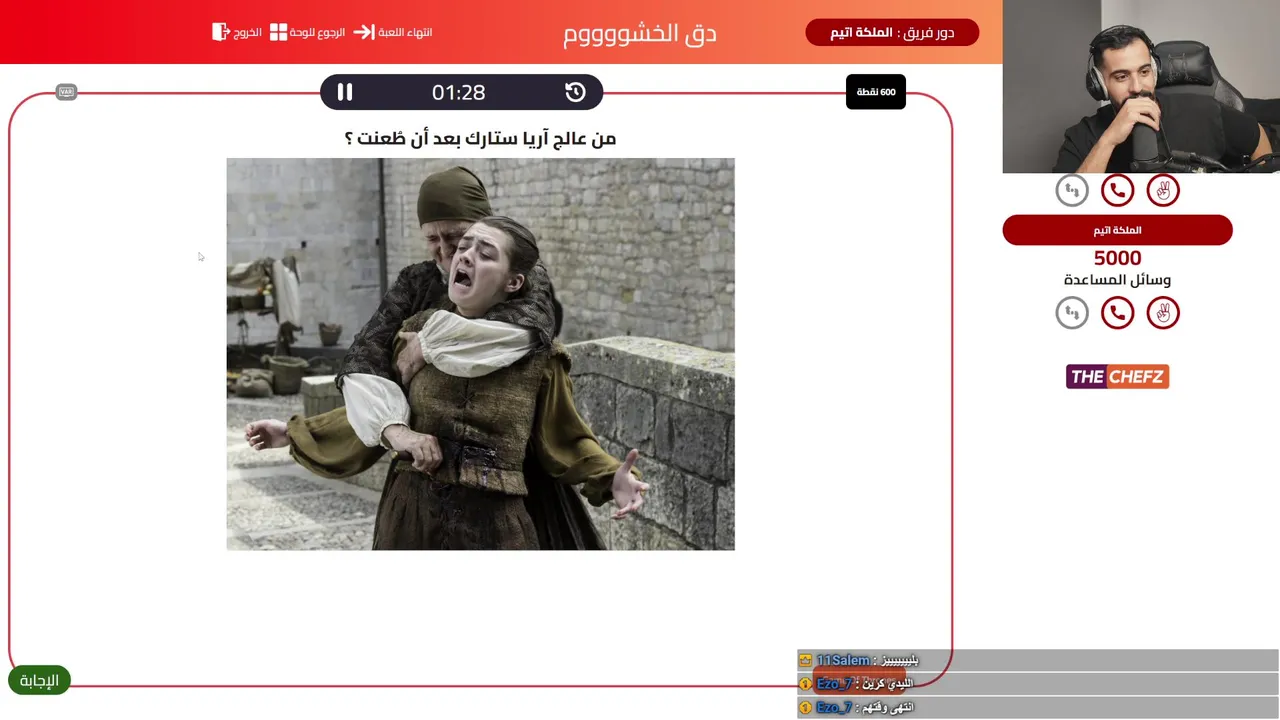
Task: Use the phone-call lifeline above the الملكة اتيم name bar
Action: click(1117, 190)
